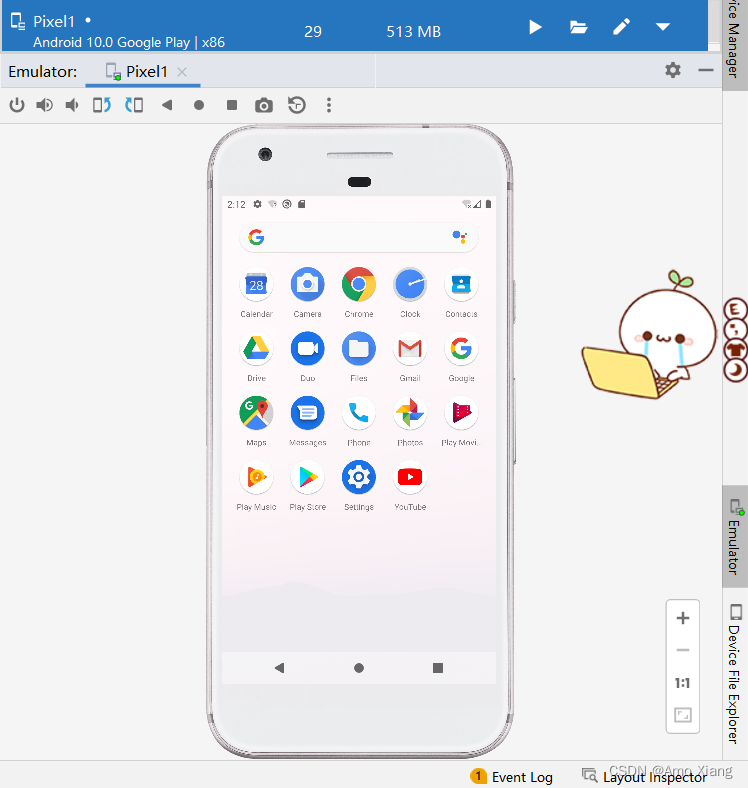Click emulator toolbar Home circle button
This screenshot has height=788, width=748.
(199, 105)
